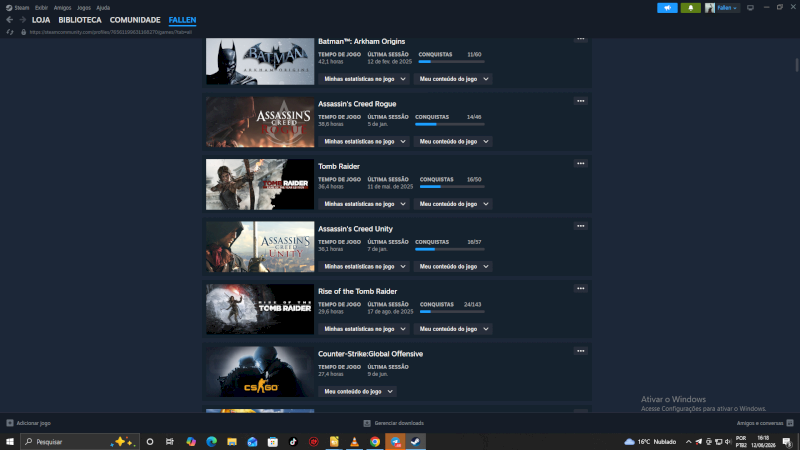Open Counter-Strike:Global Offensive title link

(x=370, y=354)
